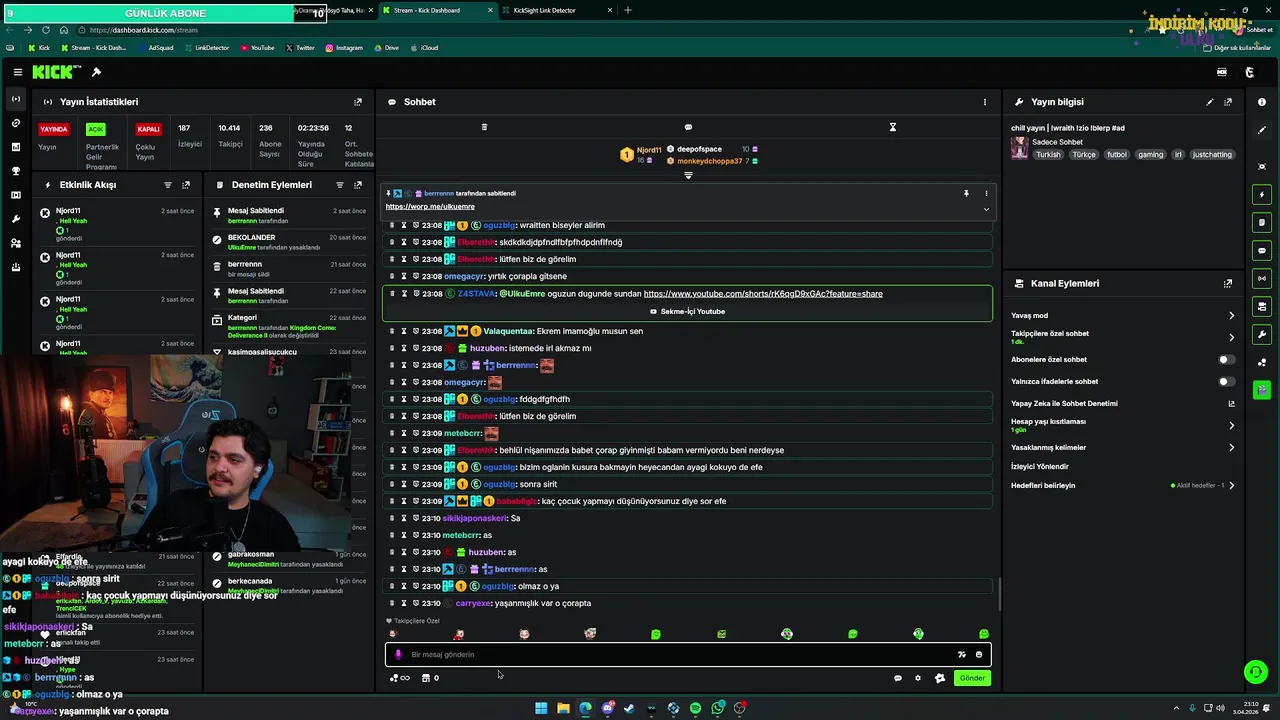Open the link icon in the left sidebar
The image size is (1280, 720).
click(x=15, y=123)
